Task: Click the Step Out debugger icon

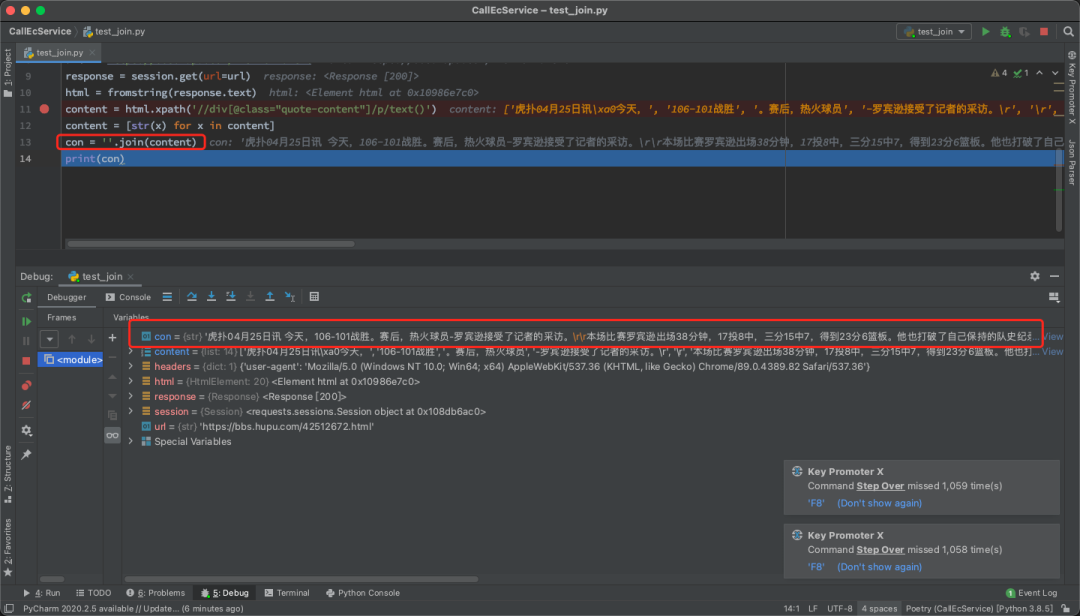Action: (270, 297)
